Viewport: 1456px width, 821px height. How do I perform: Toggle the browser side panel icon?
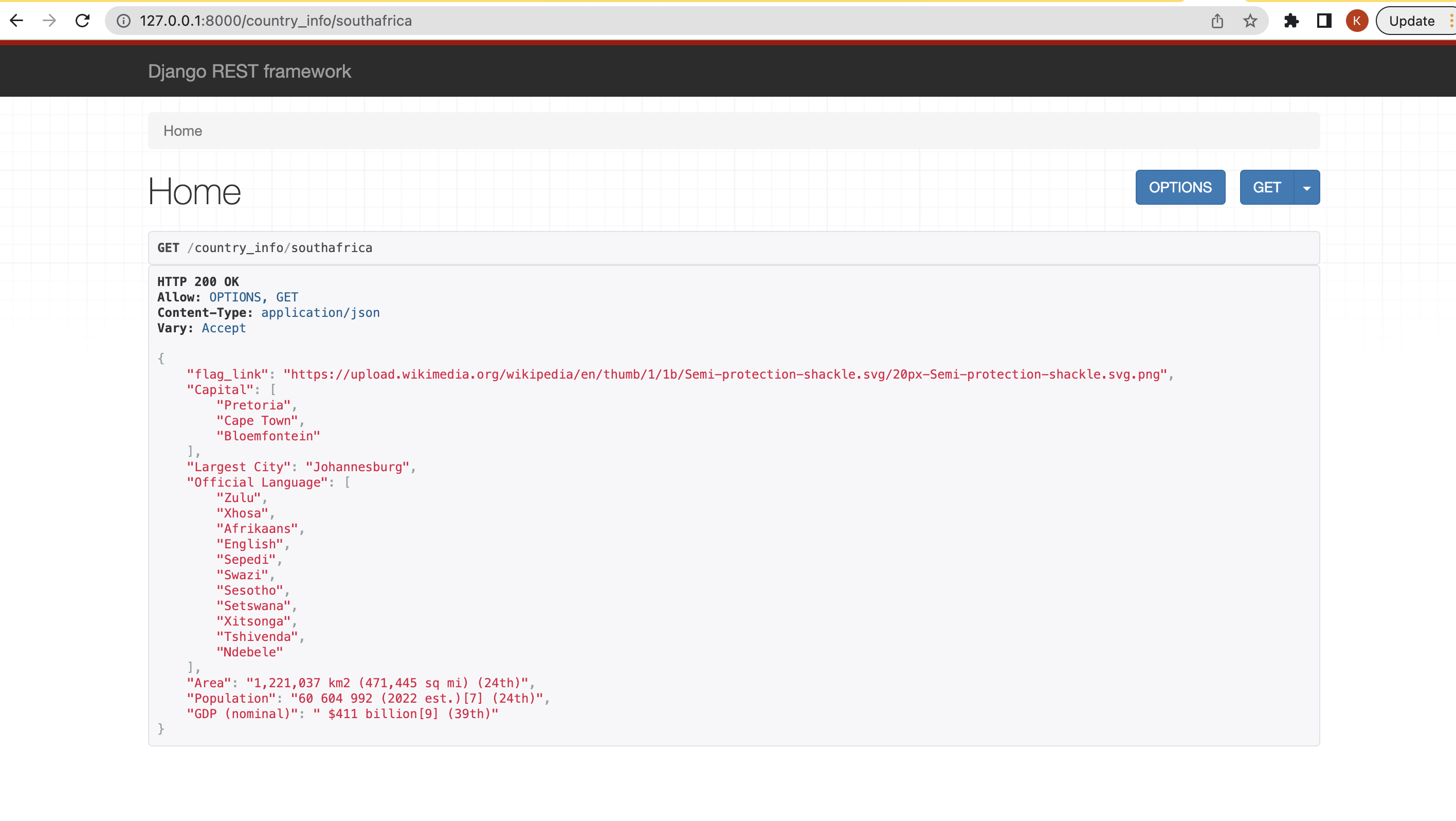1324,21
